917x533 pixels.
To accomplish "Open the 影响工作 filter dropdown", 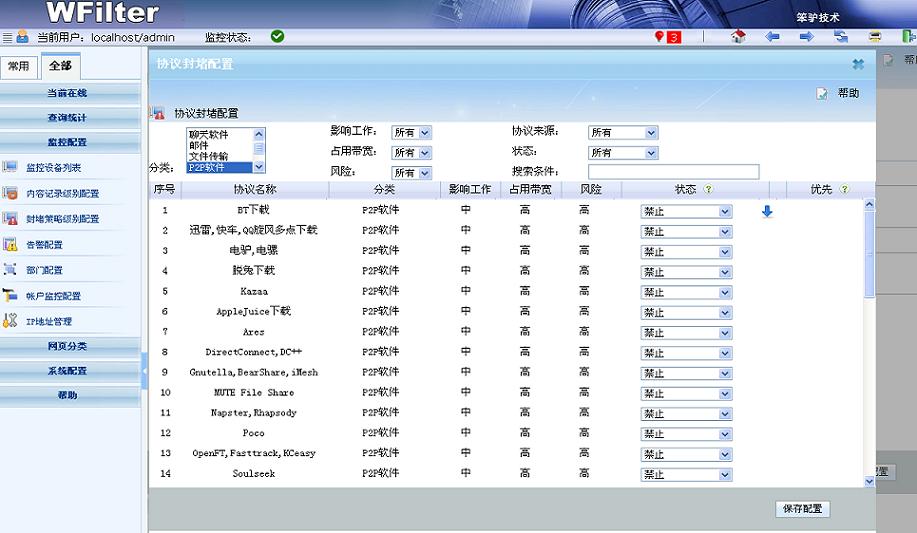I will click(x=411, y=132).
